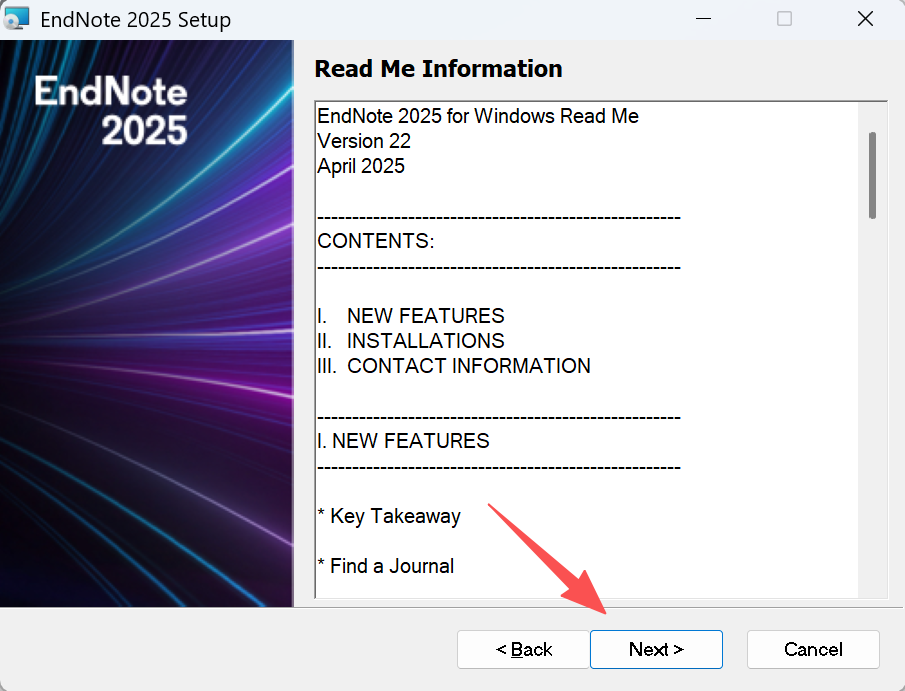
Task: Close the EndNote 2025 Setup window
Action: [x=865, y=19]
